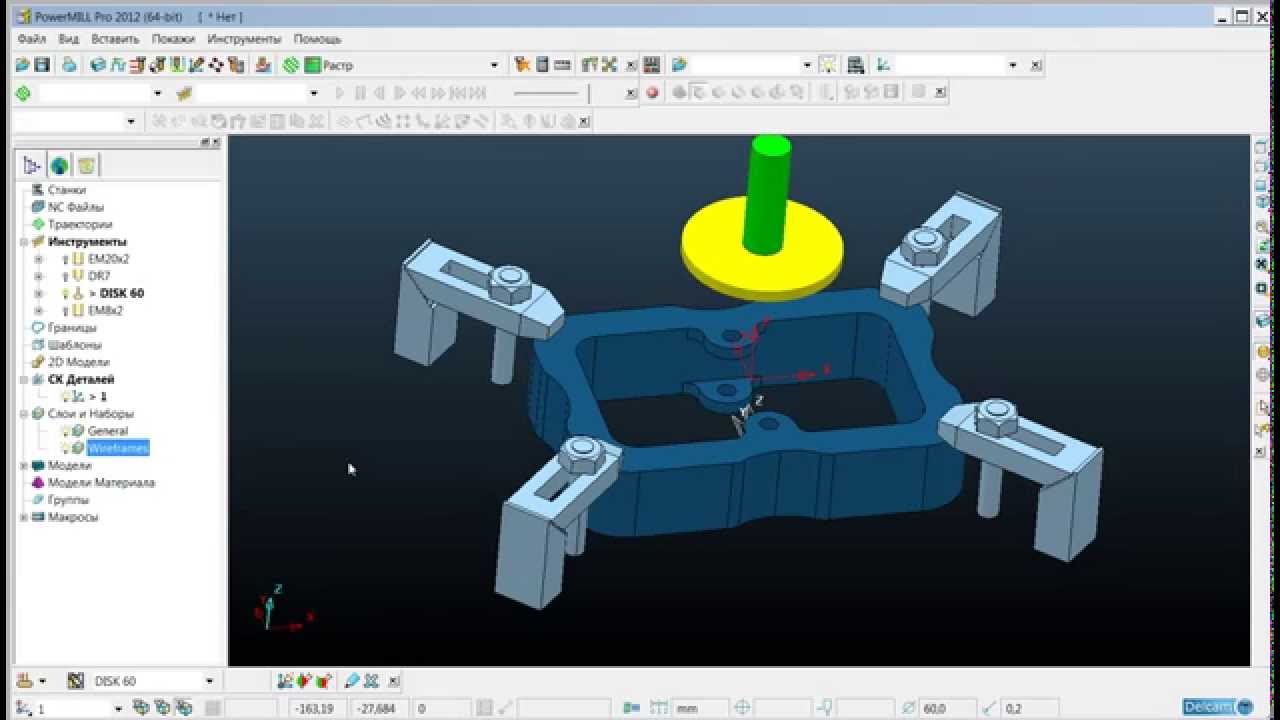Select the Шаблоны tree item
The height and width of the screenshot is (720, 1280).
74,345
